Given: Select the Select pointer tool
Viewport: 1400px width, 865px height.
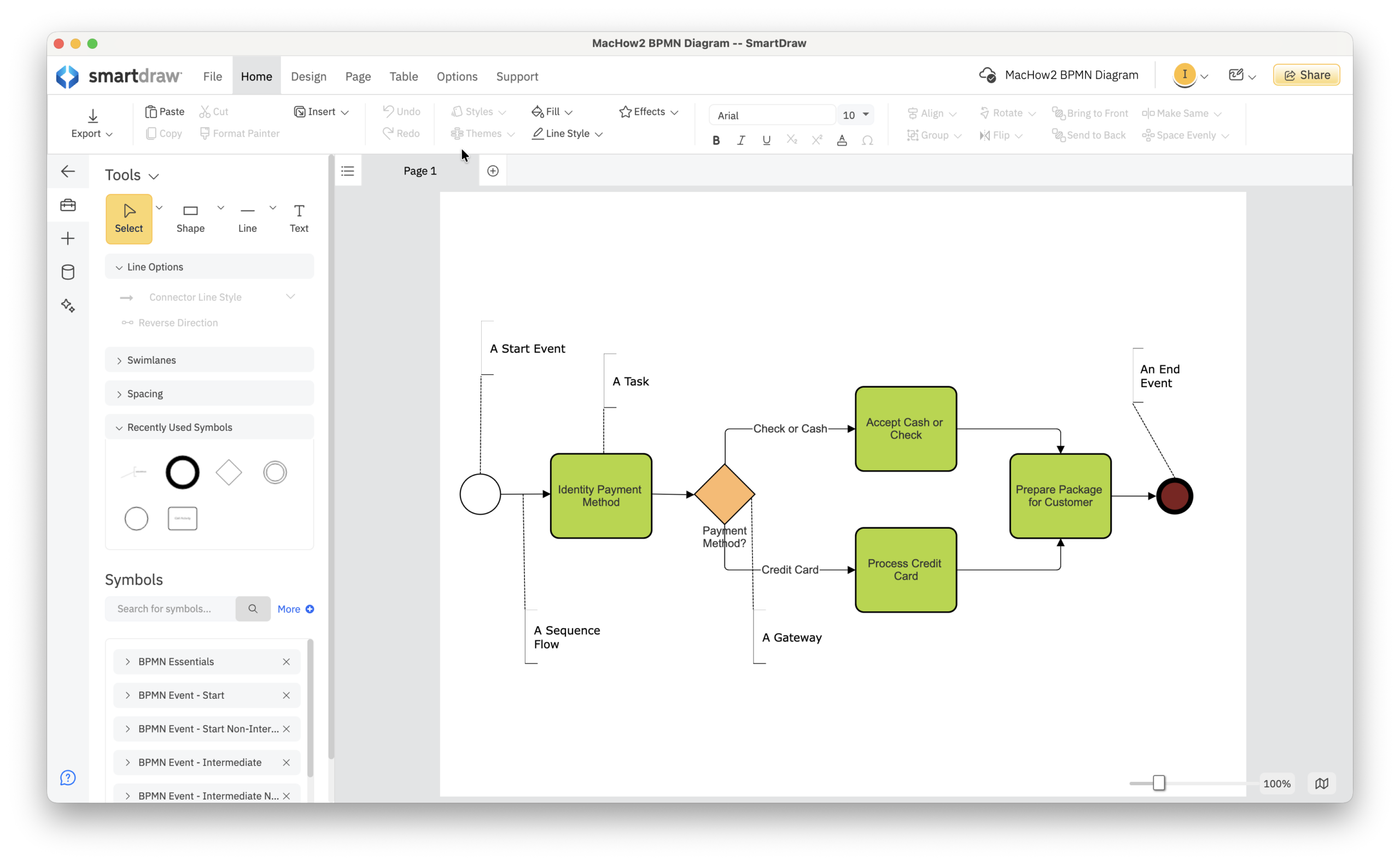Looking at the screenshot, I should pyautogui.click(x=129, y=219).
